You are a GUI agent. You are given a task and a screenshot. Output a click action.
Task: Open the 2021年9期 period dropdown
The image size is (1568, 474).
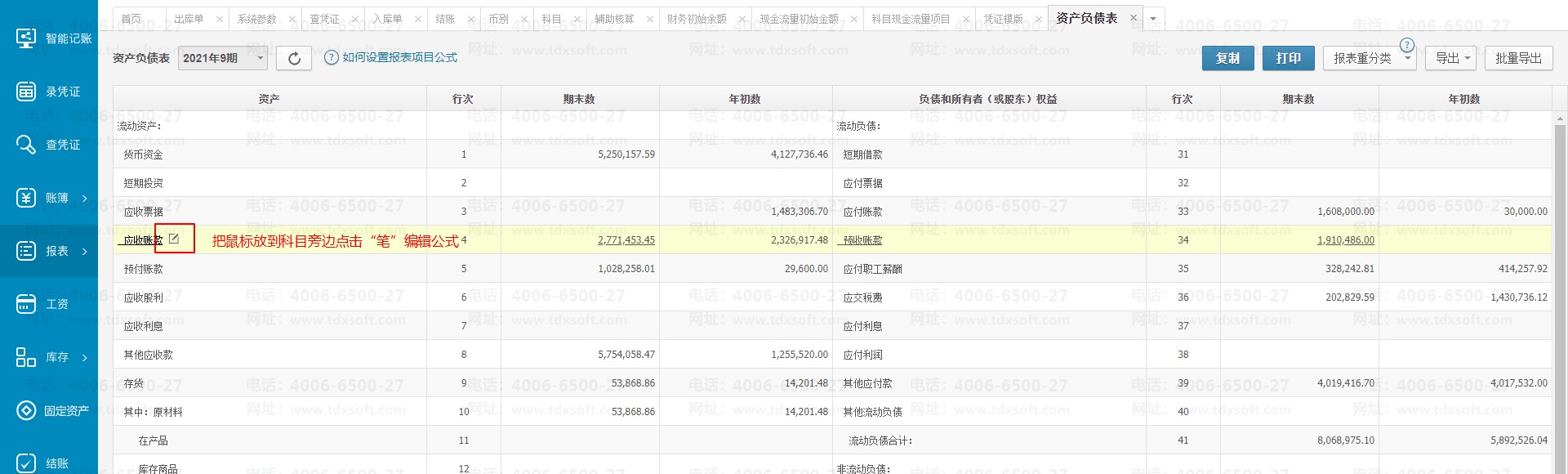pos(223,58)
